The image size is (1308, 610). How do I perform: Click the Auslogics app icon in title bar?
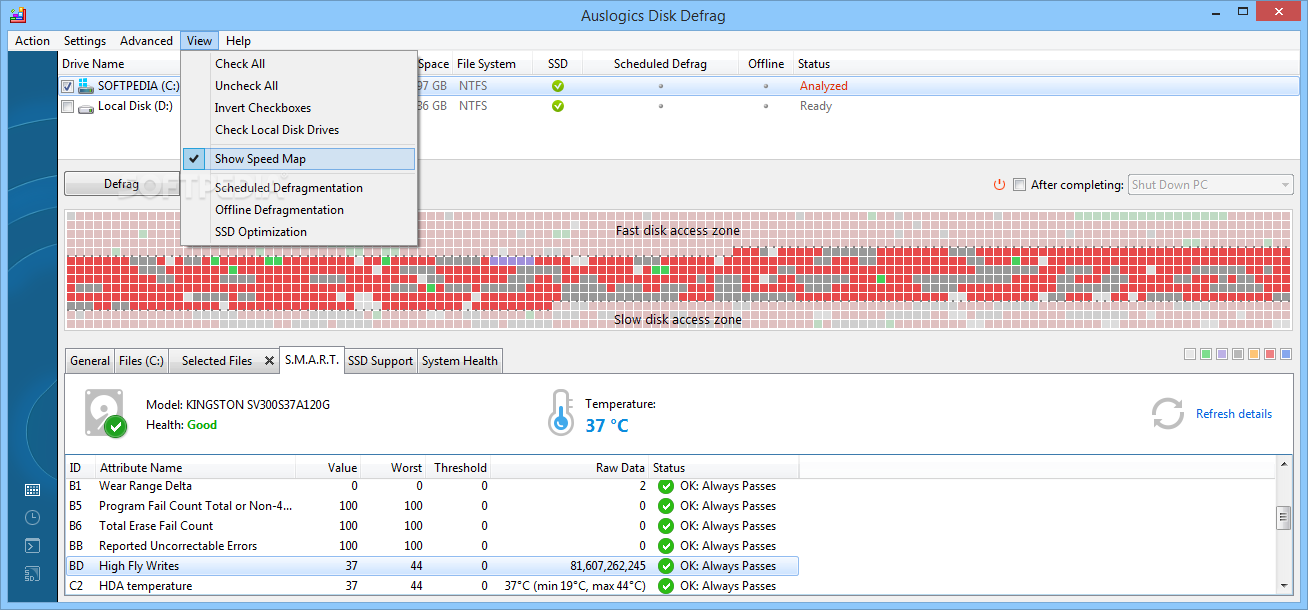tap(17, 15)
